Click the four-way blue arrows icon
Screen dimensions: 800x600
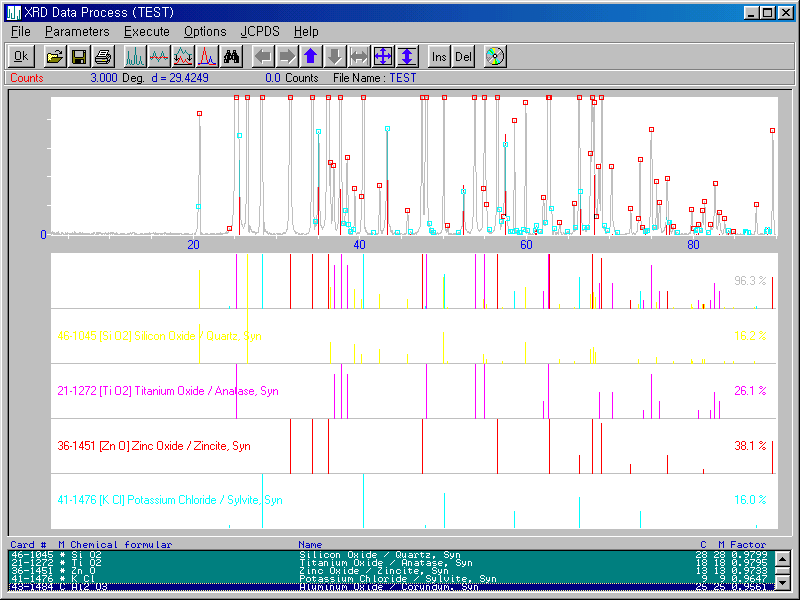382,56
